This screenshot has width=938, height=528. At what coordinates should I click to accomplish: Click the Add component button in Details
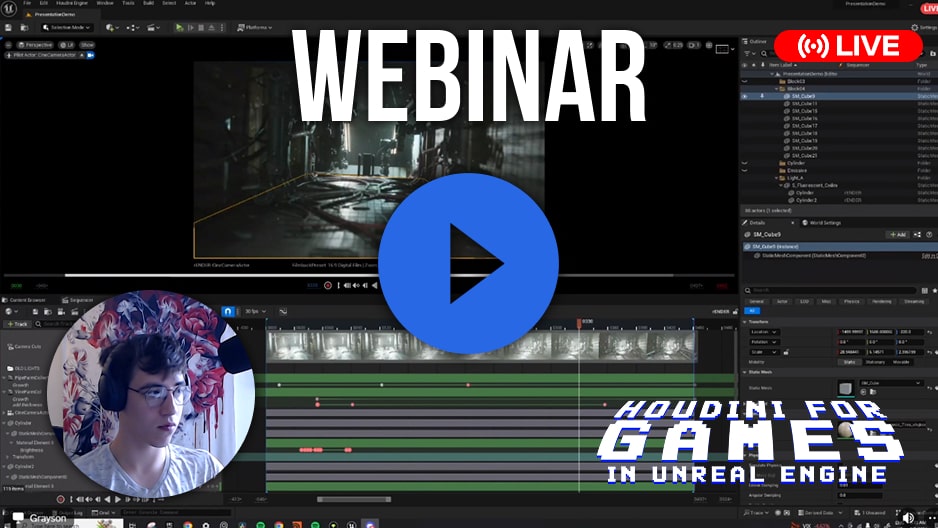click(x=898, y=234)
